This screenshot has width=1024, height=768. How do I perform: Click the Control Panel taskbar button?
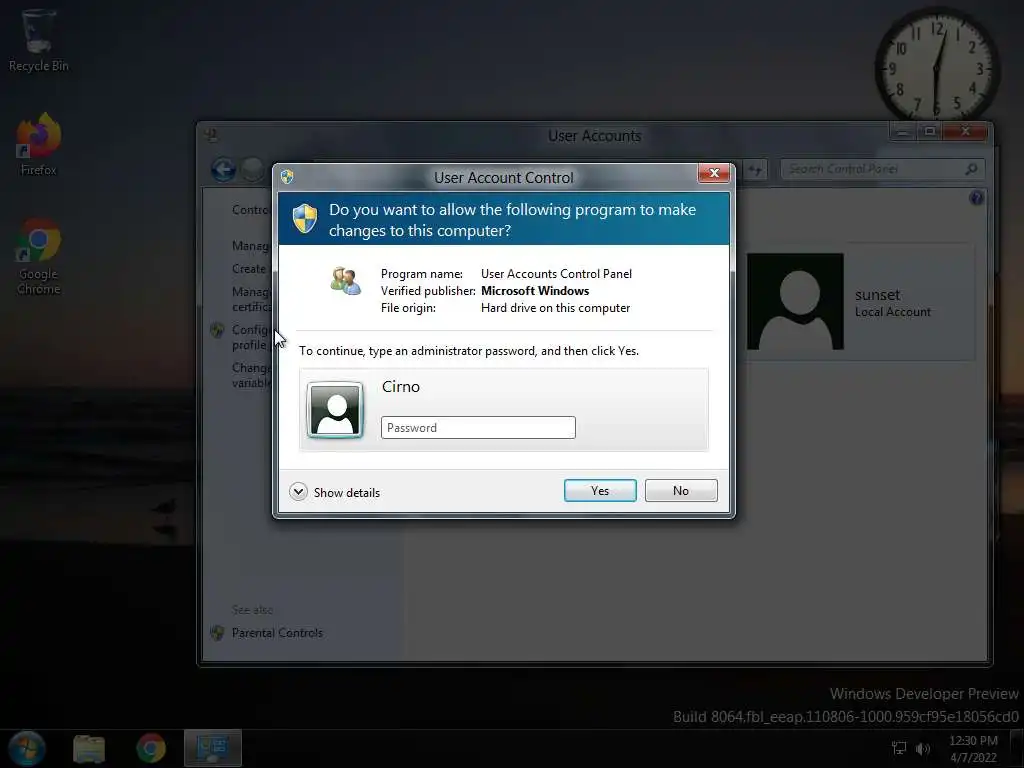click(x=213, y=748)
